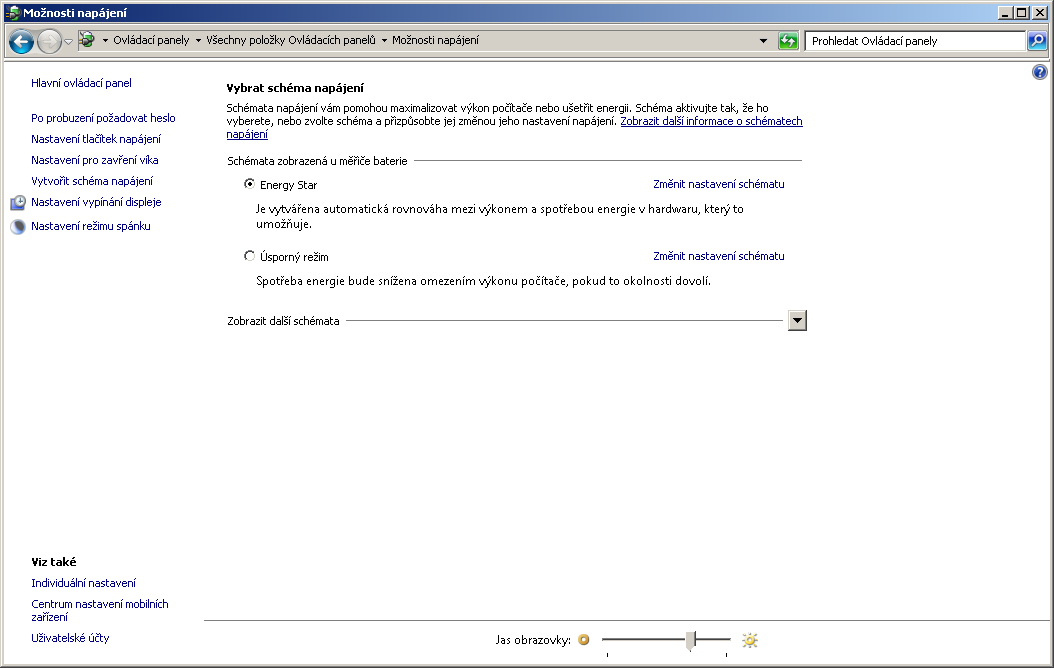Close the Možnosti napájení window
Image resolution: width=1054 pixels, height=668 pixels.
[x=1039, y=13]
